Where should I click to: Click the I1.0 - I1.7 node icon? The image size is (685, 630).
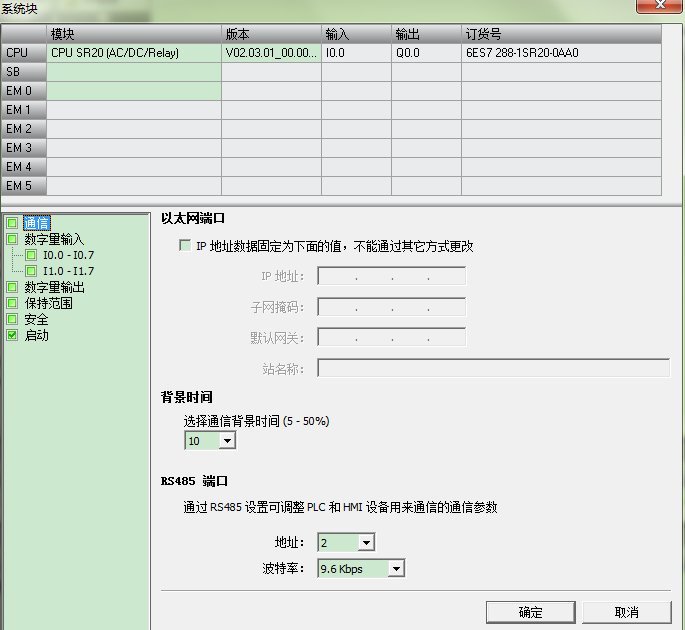[31, 271]
